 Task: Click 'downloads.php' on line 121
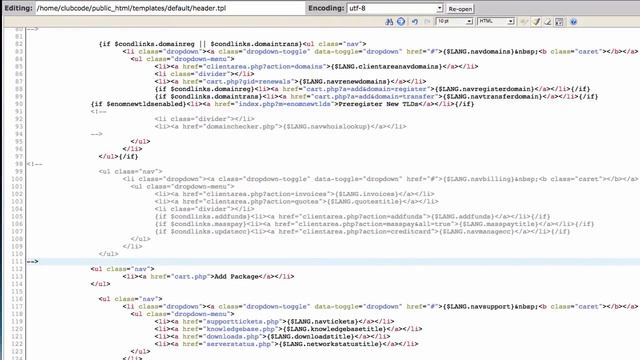(234, 336)
